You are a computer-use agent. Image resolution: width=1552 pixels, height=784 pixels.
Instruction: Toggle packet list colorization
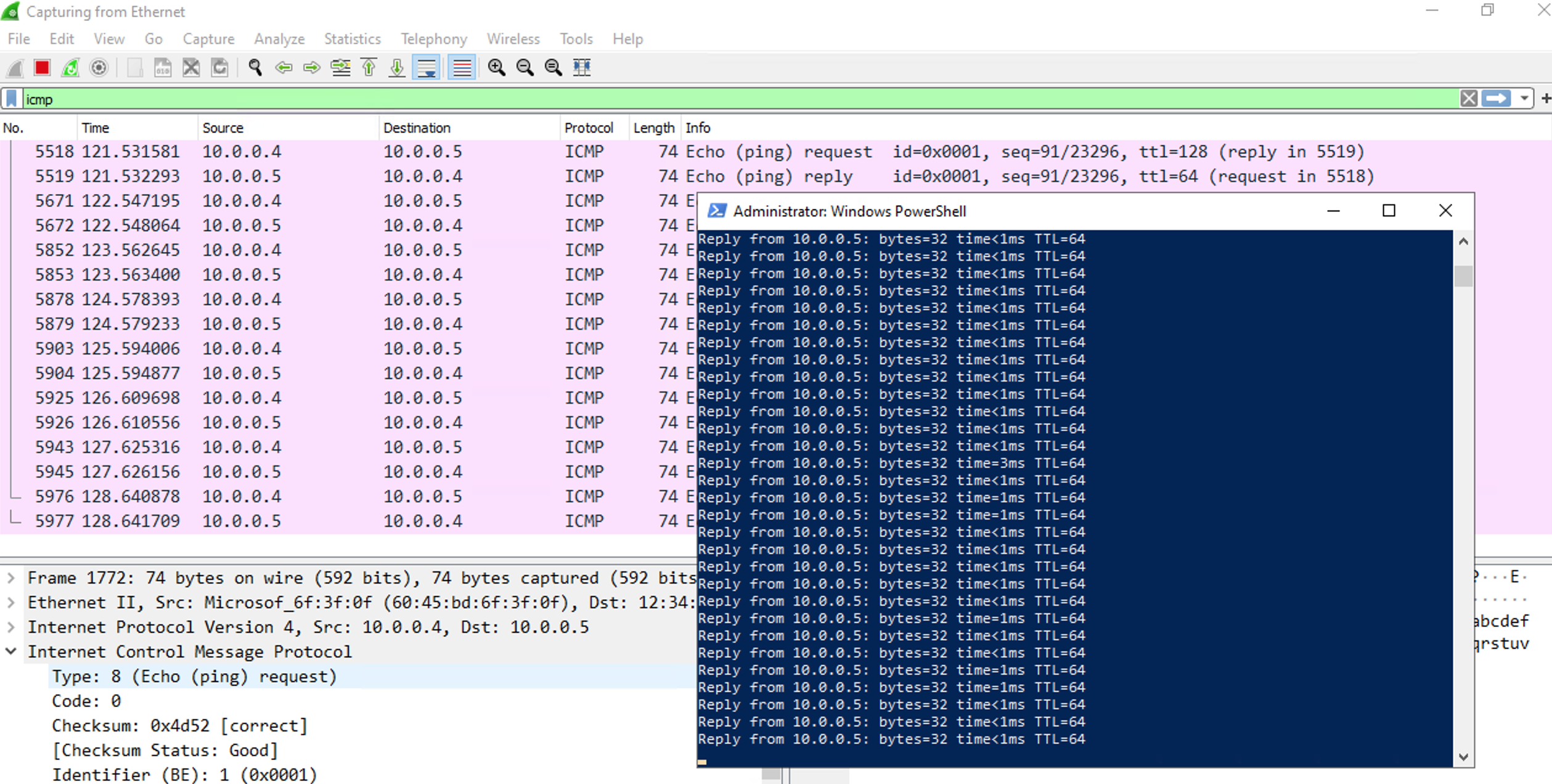tap(461, 68)
